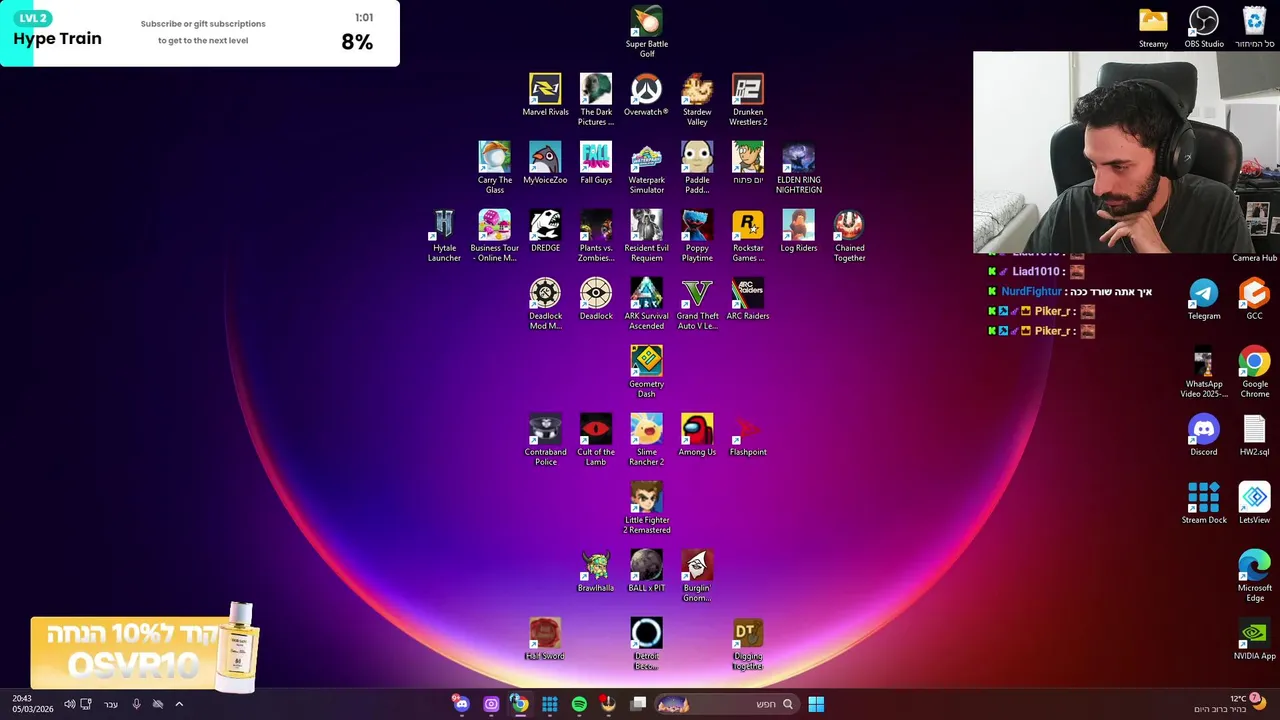Viewport: 1280px width, 720px height.
Task: Open the HW2.sql file
Action: pyautogui.click(x=1254, y=435)
